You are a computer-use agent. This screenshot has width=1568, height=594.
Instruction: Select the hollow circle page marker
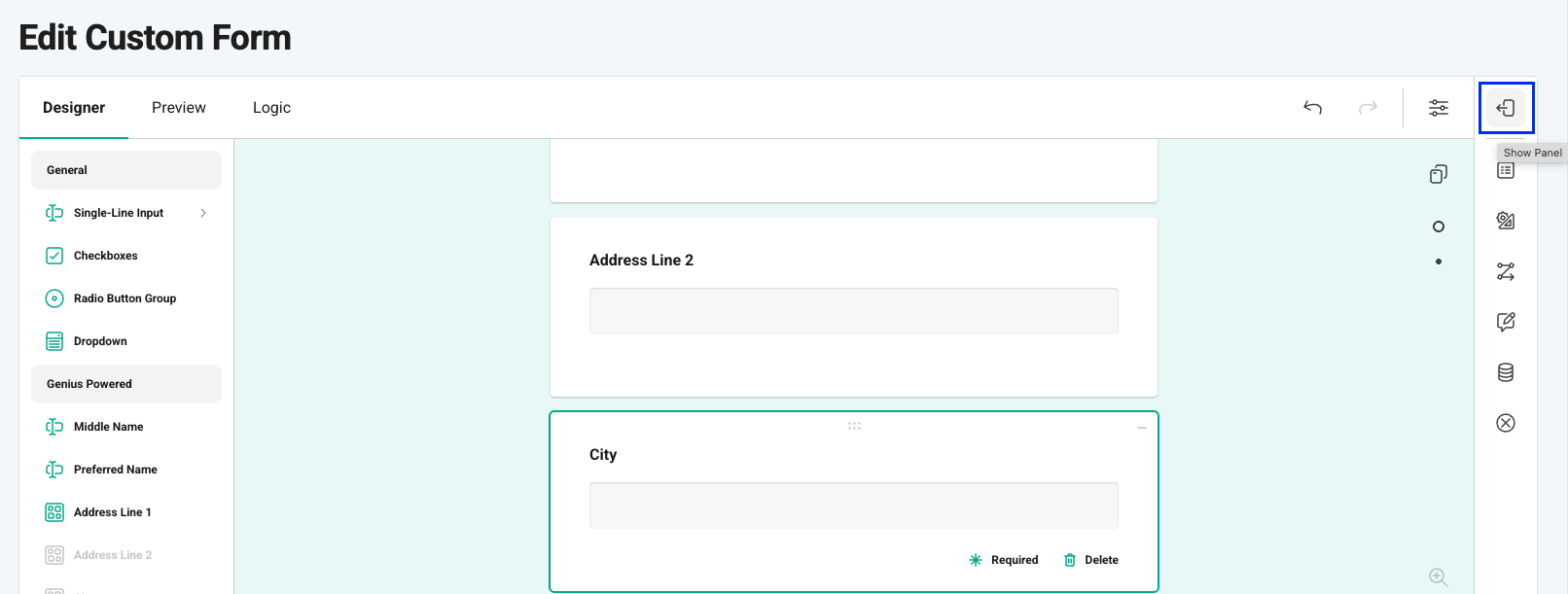coord(1439,227)
